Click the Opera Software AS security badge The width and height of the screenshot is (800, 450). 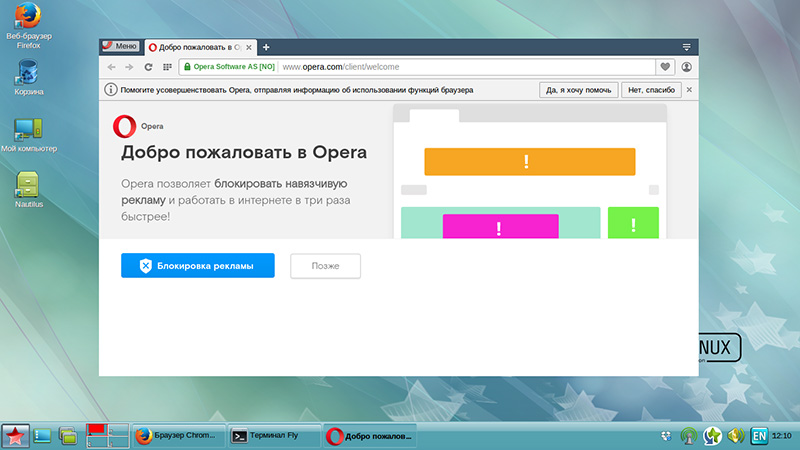click(229, 67)
